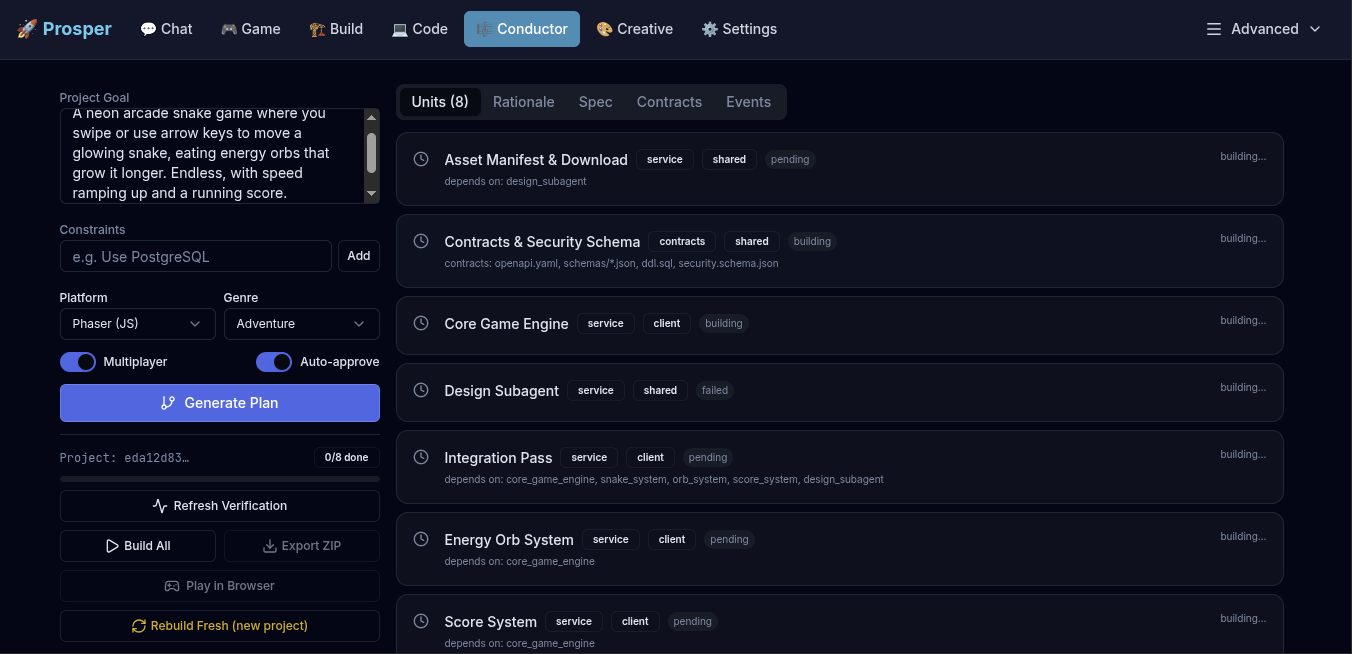Click the project build progress bar
Screen dimensions: 1352x654
220,479
